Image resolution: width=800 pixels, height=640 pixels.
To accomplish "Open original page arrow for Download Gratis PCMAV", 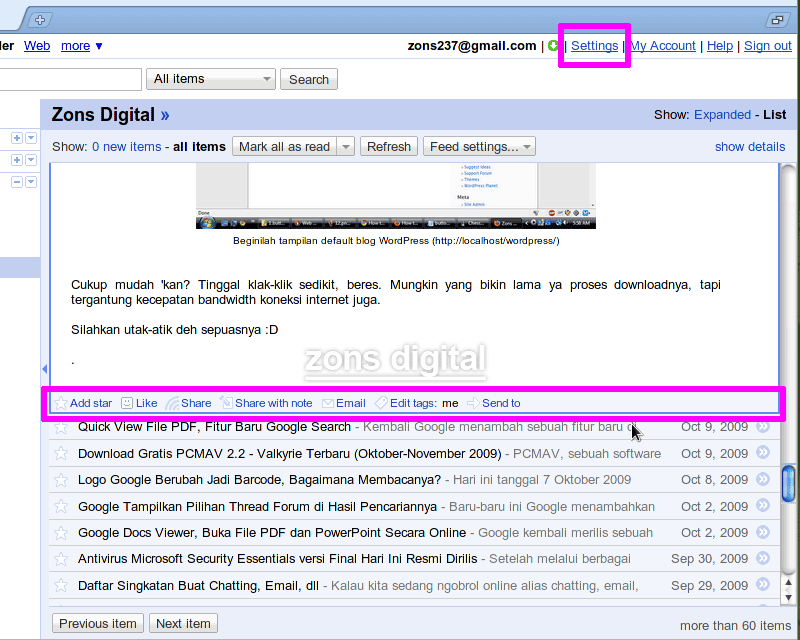I will (763, 452).
